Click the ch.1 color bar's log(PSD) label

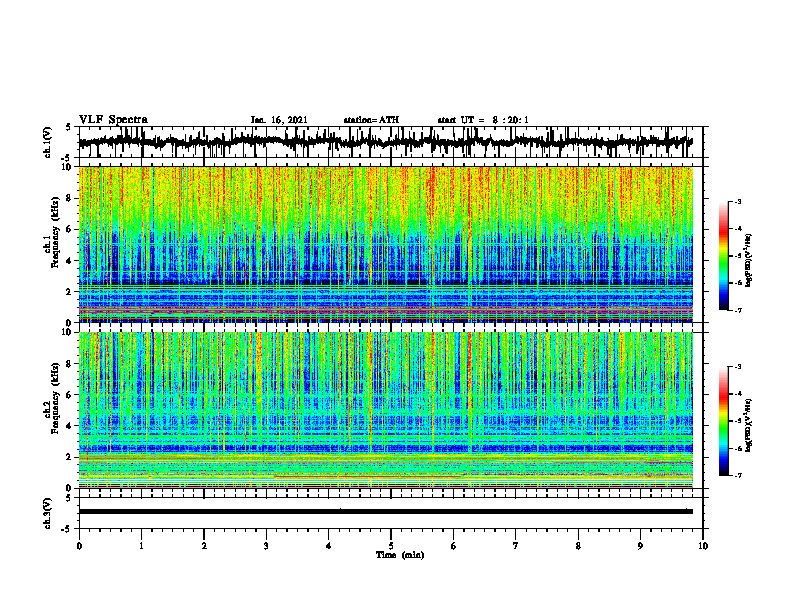click(x=749, y=261)
